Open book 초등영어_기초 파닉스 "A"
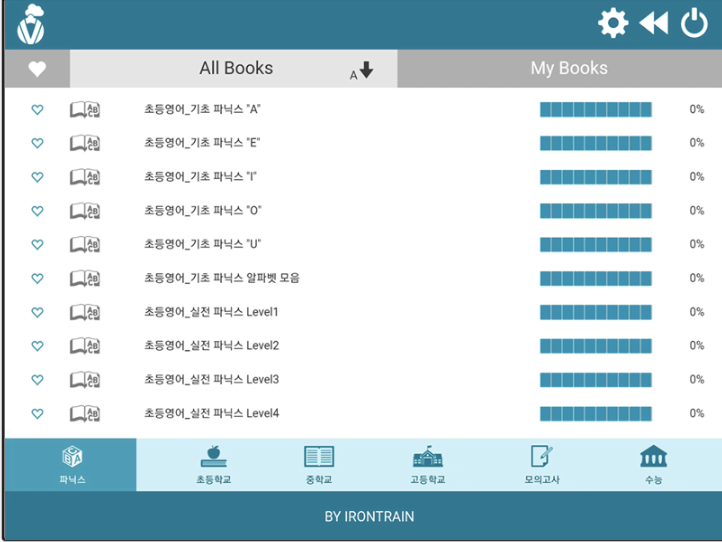 pos(202,109)
